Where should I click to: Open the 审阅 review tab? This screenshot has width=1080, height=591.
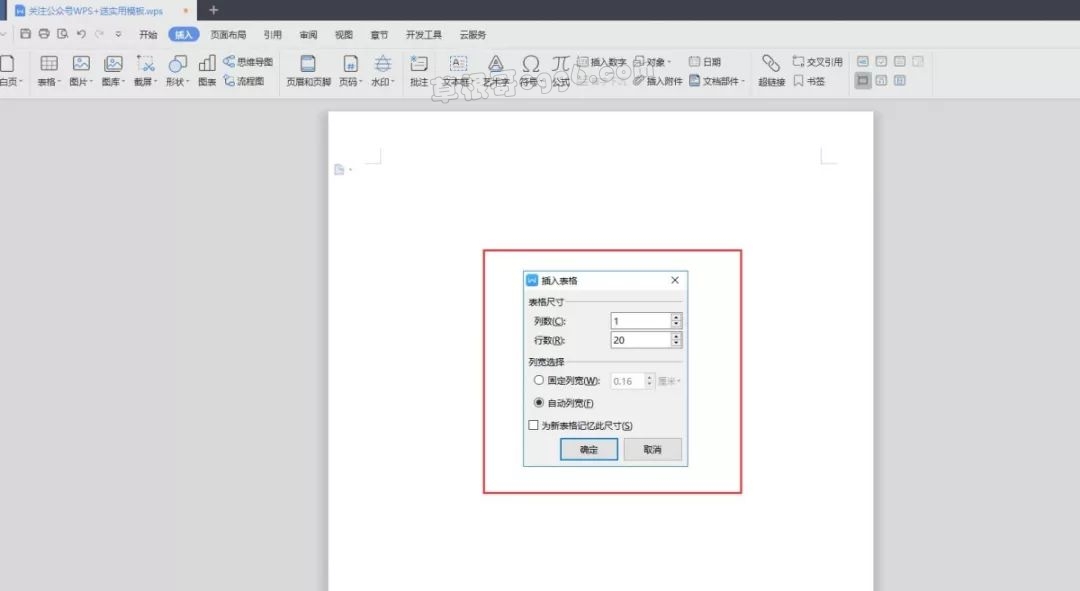[x=308, y=35]
